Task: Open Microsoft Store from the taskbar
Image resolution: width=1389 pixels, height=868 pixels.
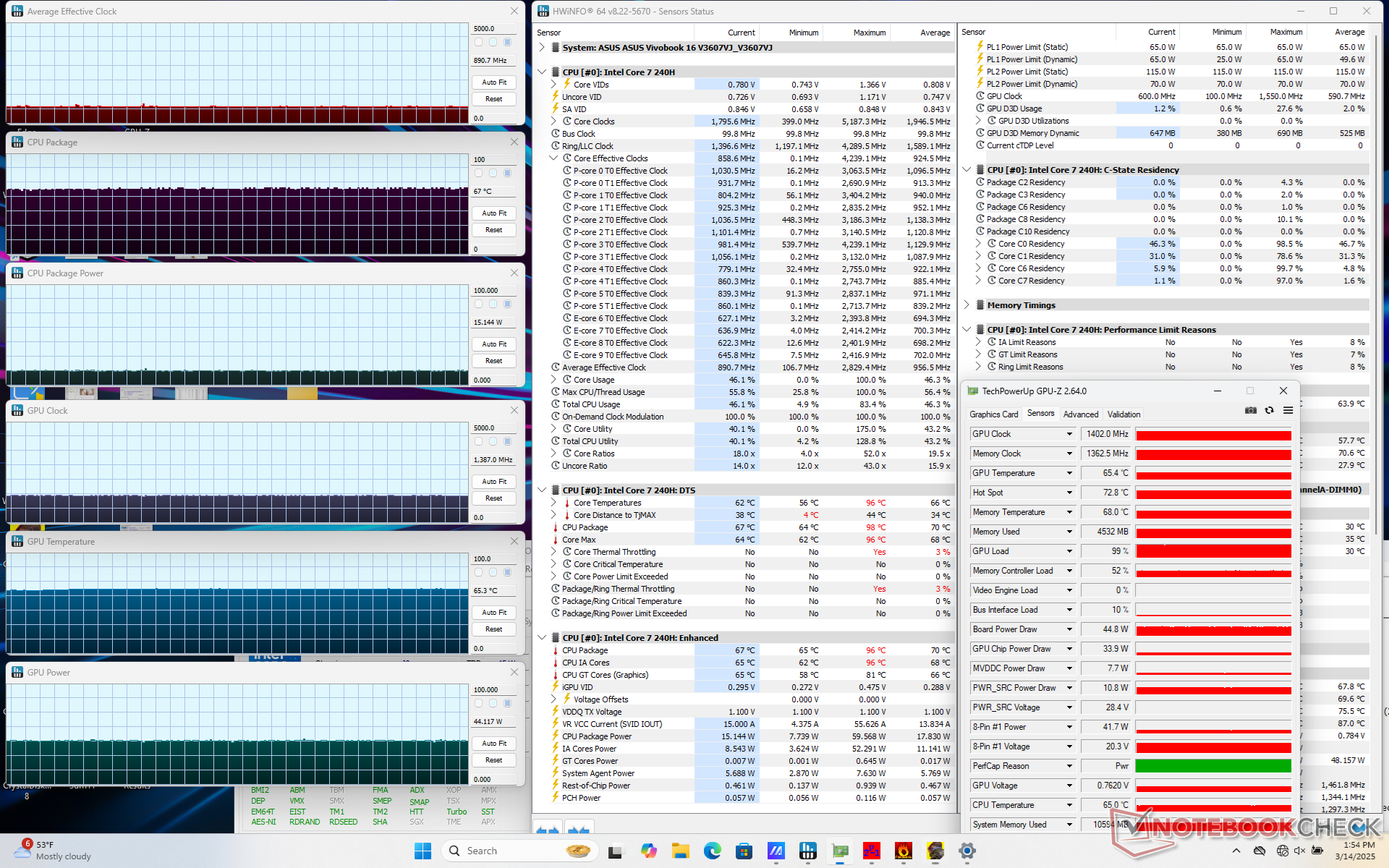Action: 744,851
